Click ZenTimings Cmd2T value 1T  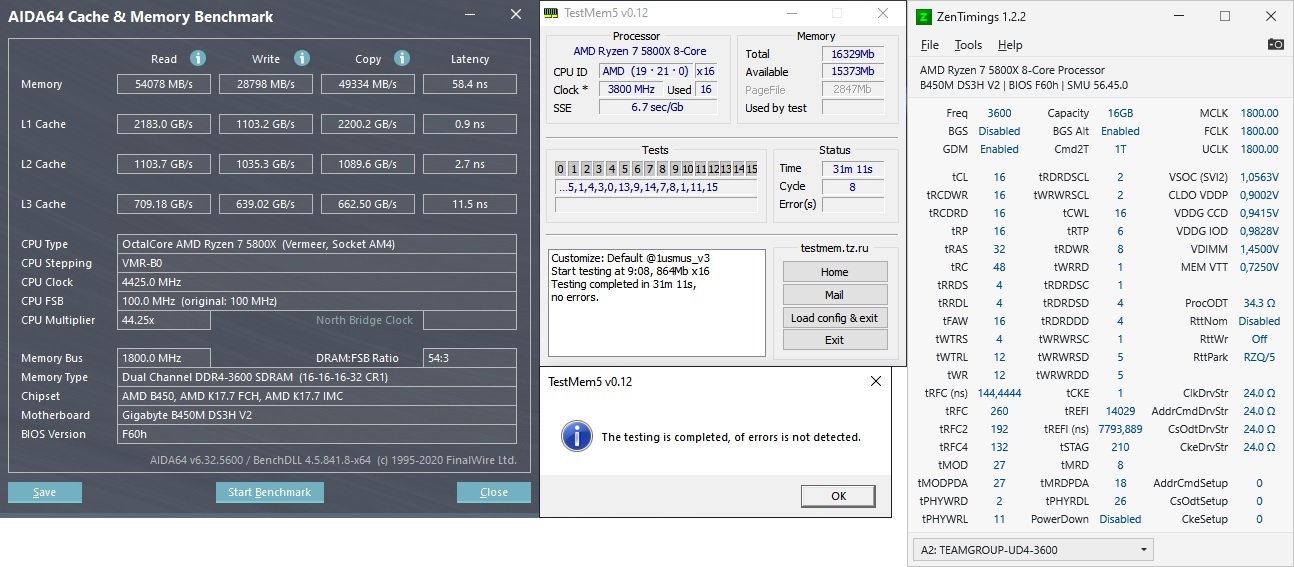tap(1120, 149)
